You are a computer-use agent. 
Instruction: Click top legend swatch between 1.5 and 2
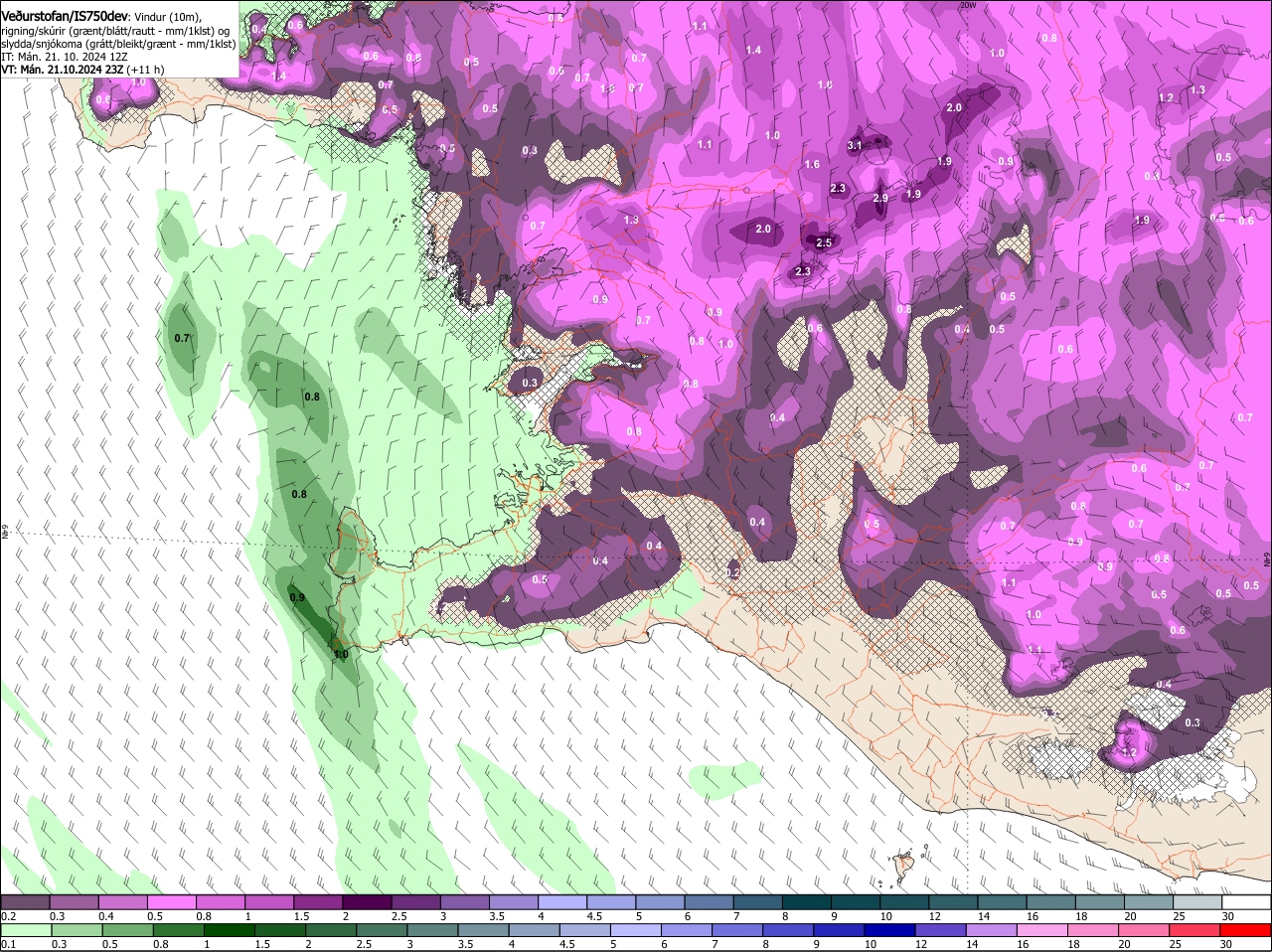(318, 901)
